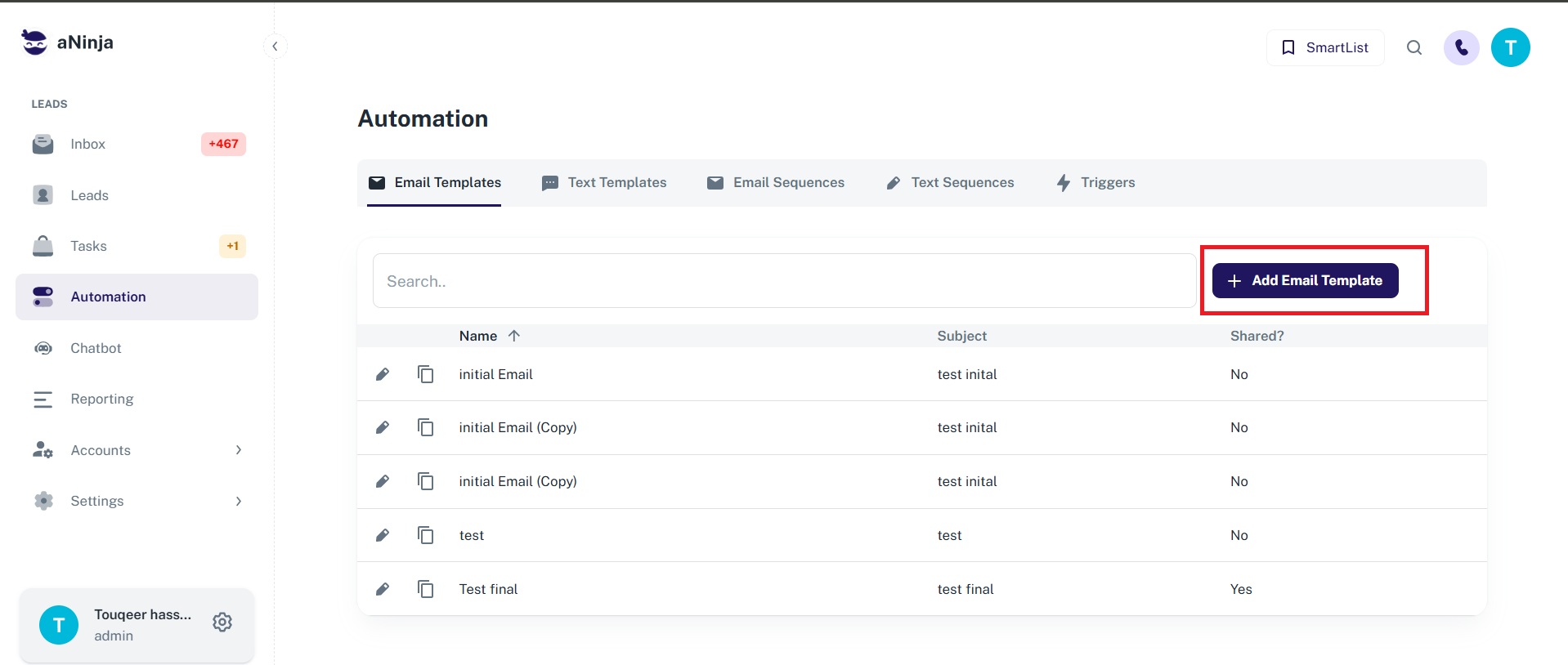Screen dimensions: 1568x665
Task: Switch to the Text Templates tab
Action: coord(604,182)
